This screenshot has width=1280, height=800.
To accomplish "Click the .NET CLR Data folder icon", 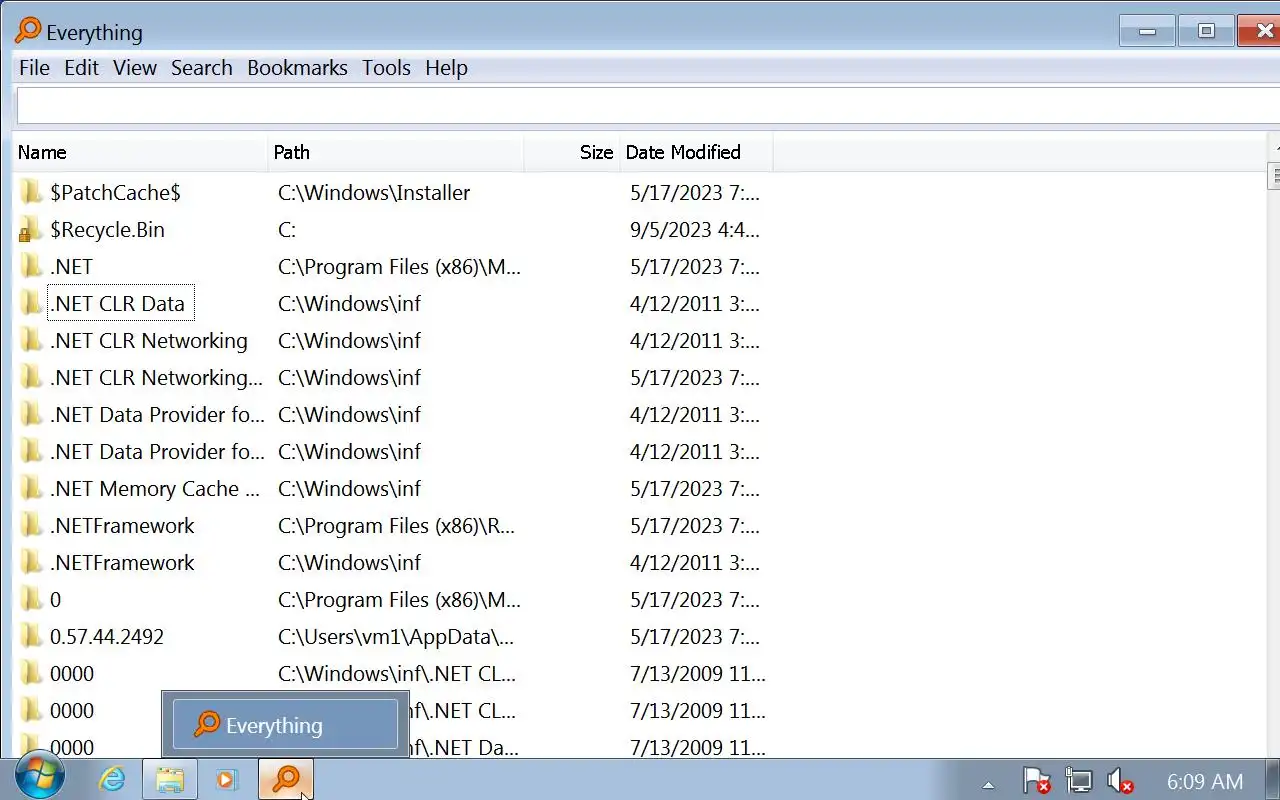I will [x=31, y=303].
